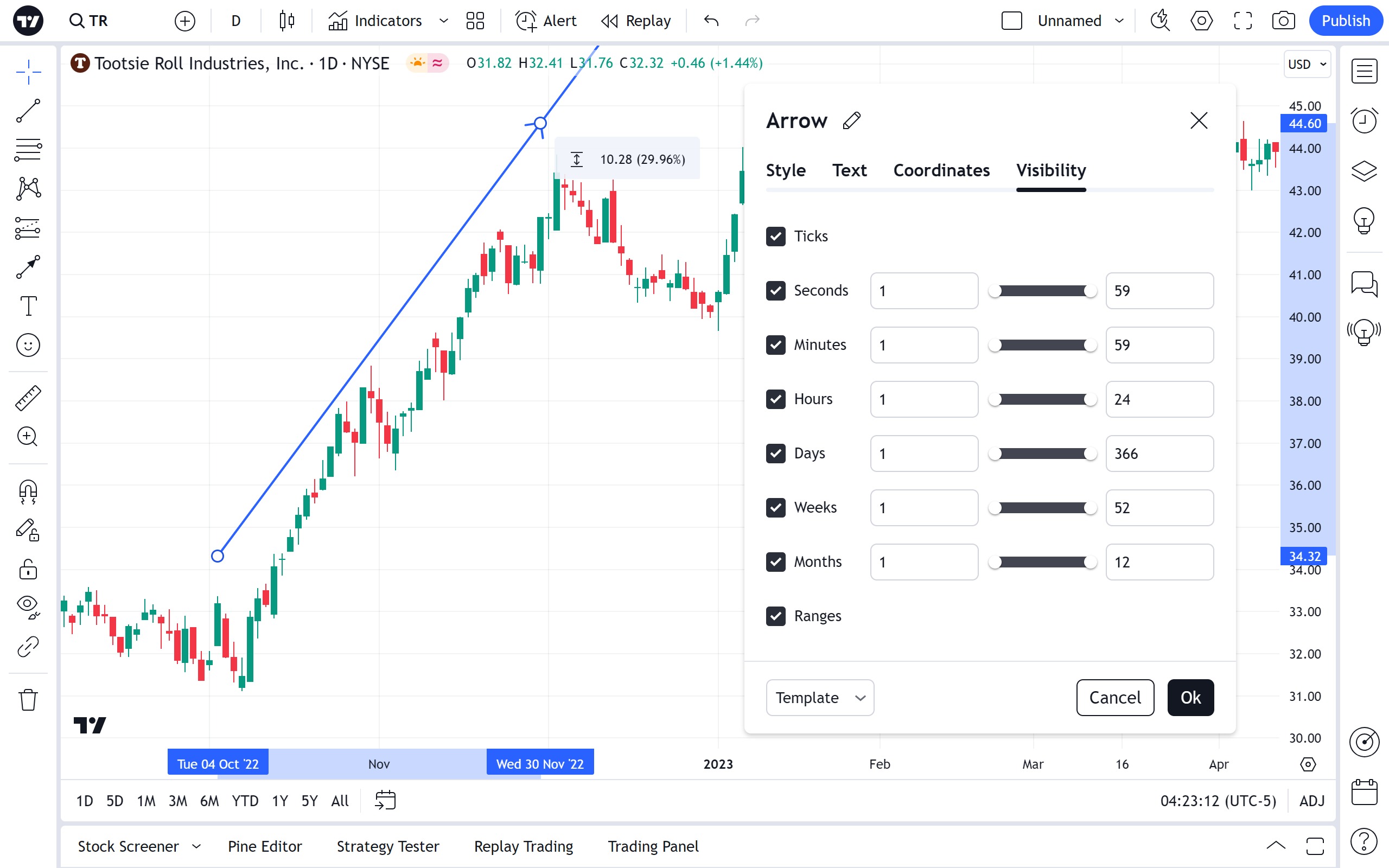The image size is (1389, 868).
Task: Go to date using calendar icon
Action: [385, 800]
